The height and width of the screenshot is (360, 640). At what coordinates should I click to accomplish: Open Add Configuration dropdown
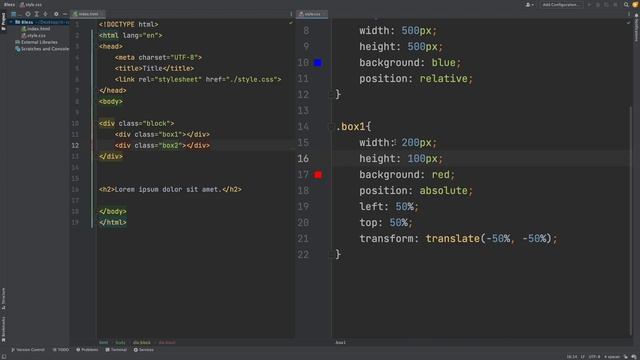[561, 4]
